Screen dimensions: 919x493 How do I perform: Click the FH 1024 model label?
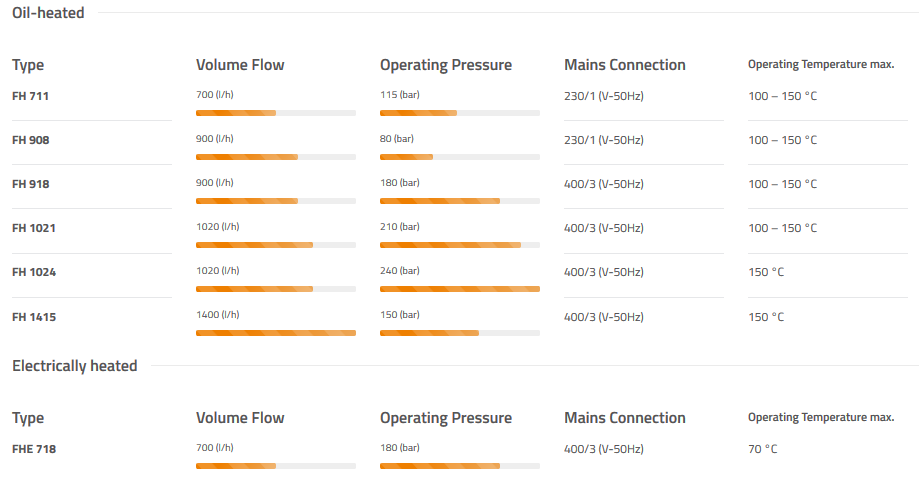pos(34,272)
